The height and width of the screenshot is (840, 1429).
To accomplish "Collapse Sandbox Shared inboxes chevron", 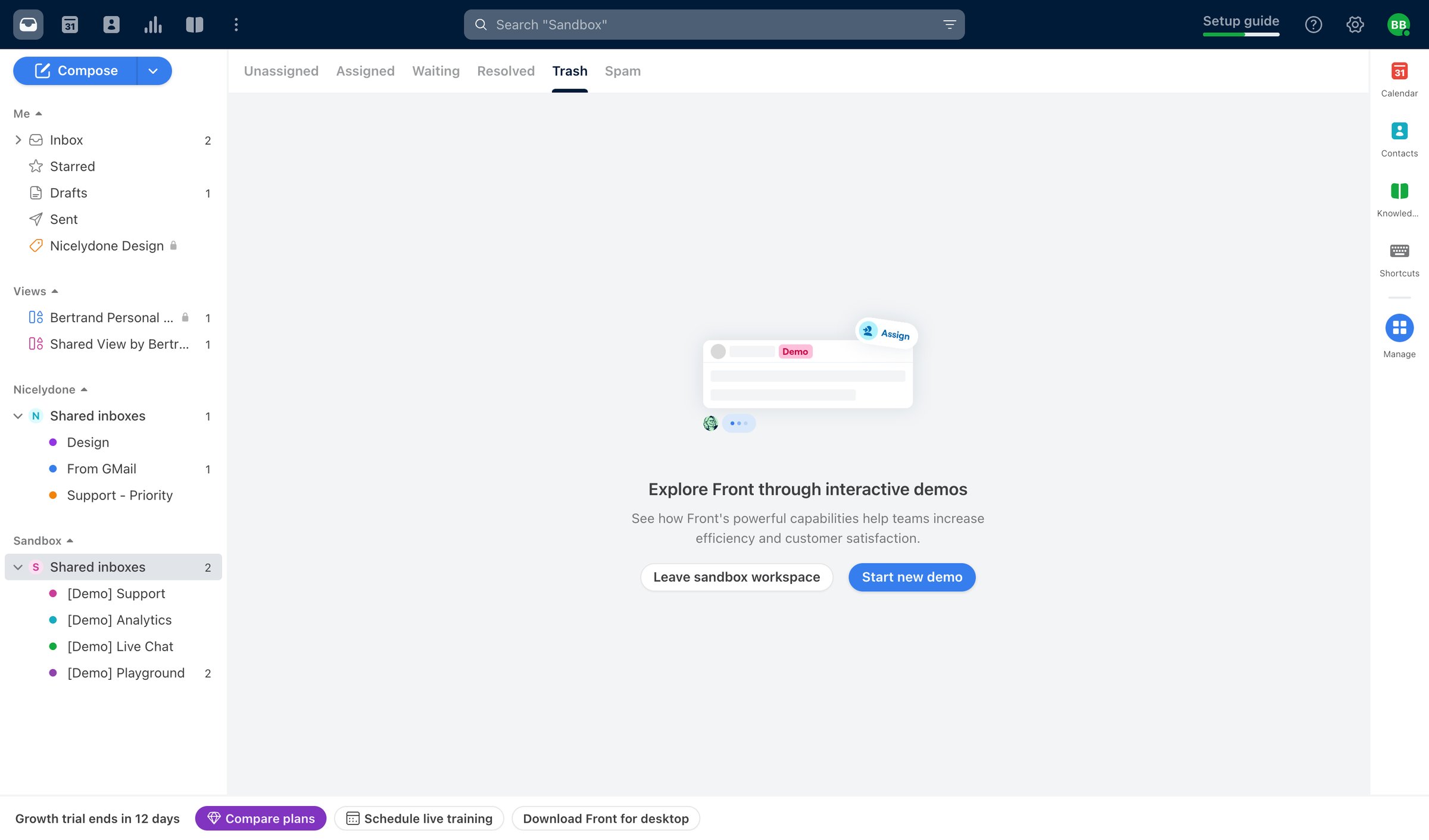I will [x=18, y=567].
